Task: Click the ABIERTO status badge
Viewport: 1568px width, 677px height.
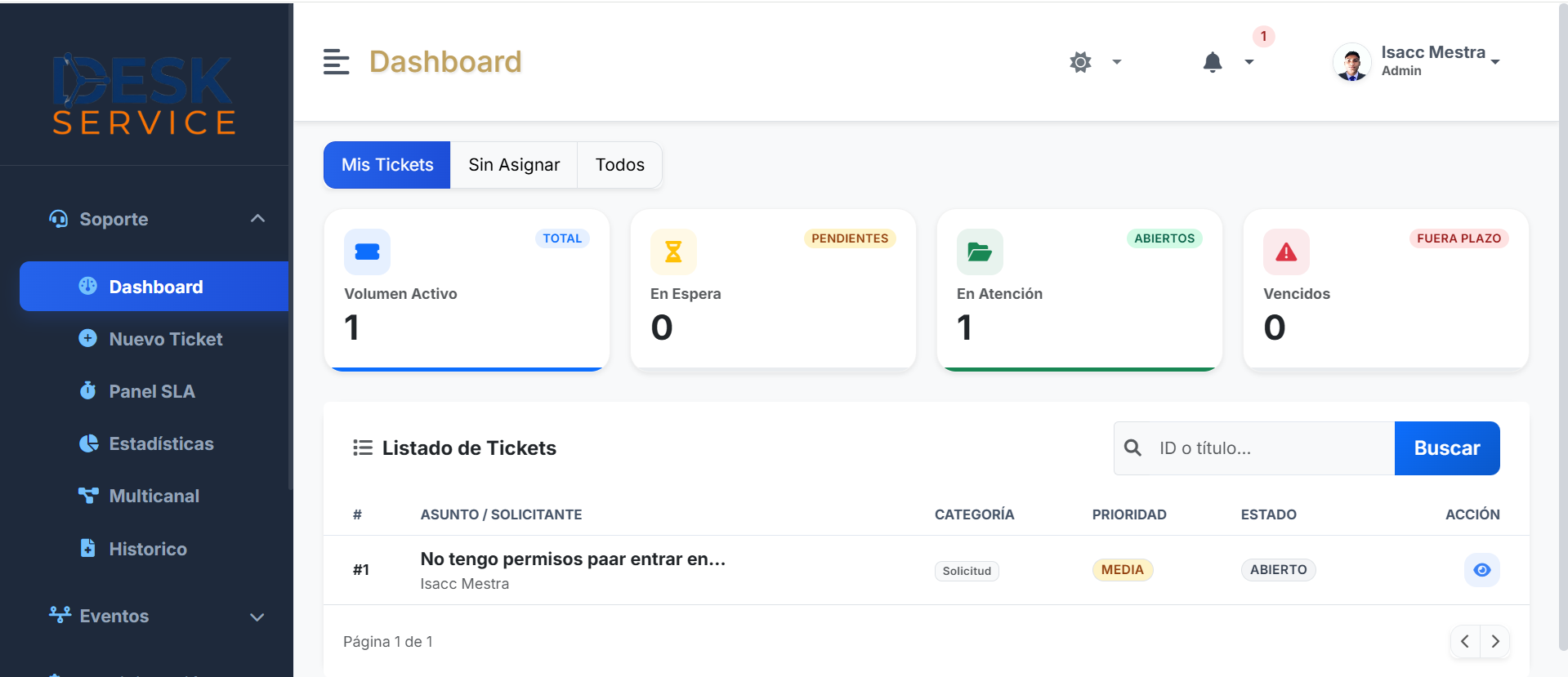Action: [1278, 570]
